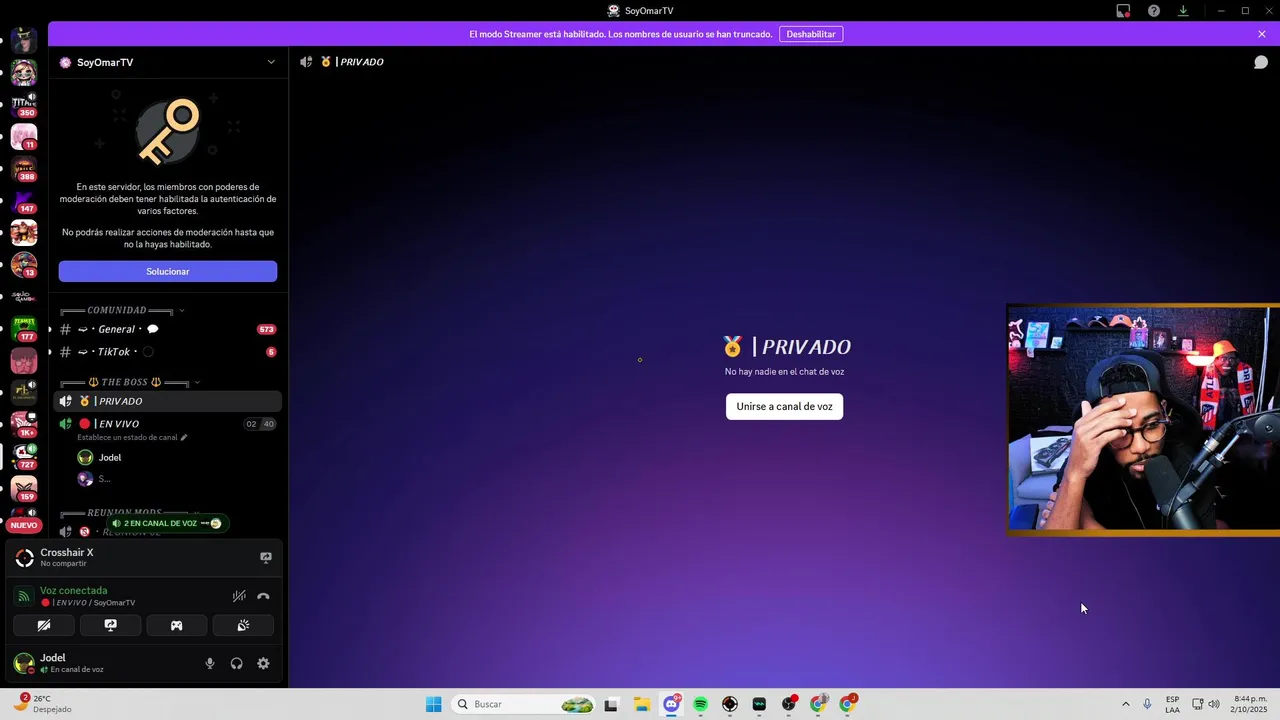The height and width of the screenshot is (720, 1280).
Task: Share the Crosshair X screen icon
Action: pyautogui.click(x=266, y=557)
